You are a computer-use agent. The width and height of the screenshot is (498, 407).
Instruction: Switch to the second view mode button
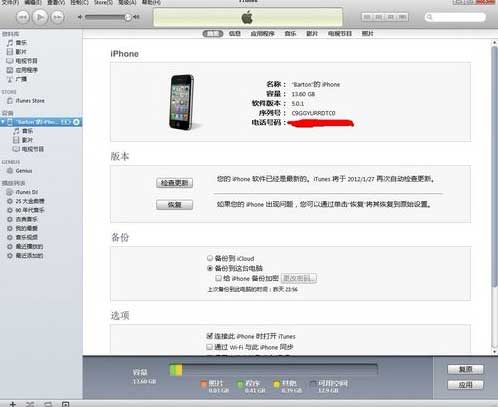tap(379, 17)
